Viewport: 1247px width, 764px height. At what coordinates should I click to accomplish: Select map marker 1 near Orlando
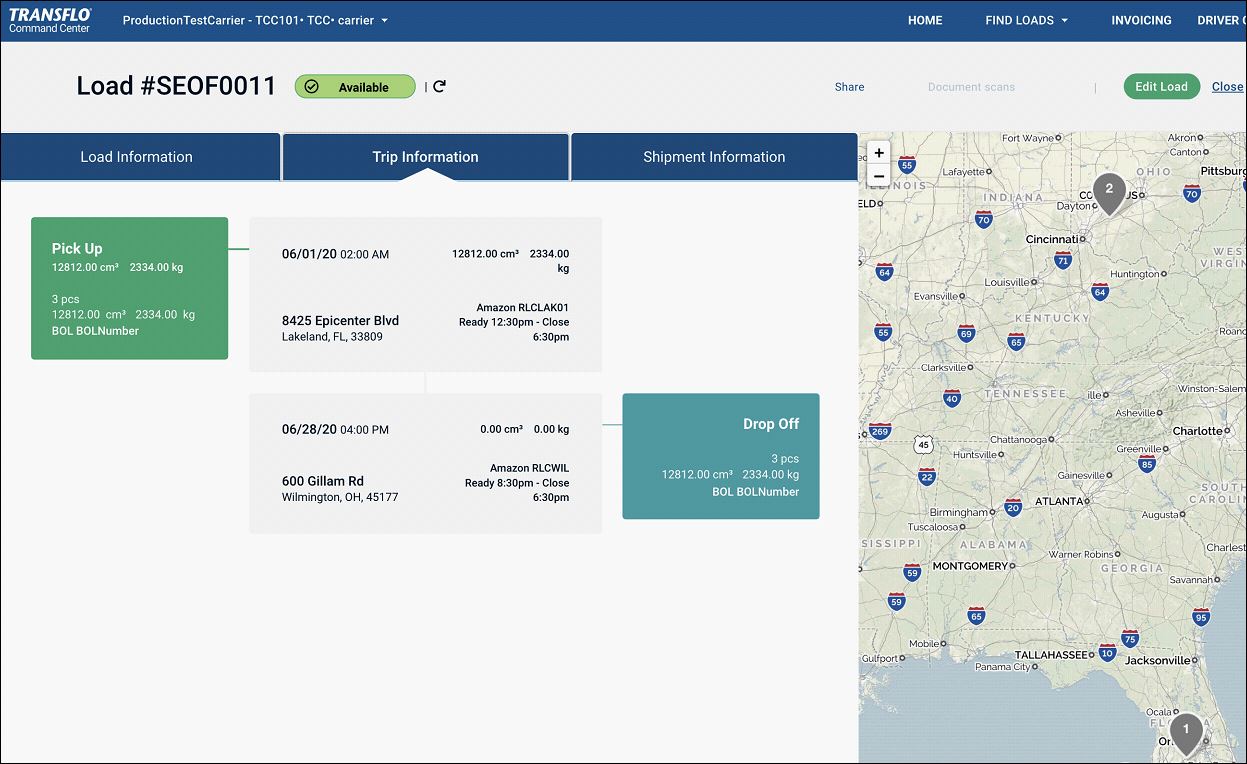[1186, 732]
